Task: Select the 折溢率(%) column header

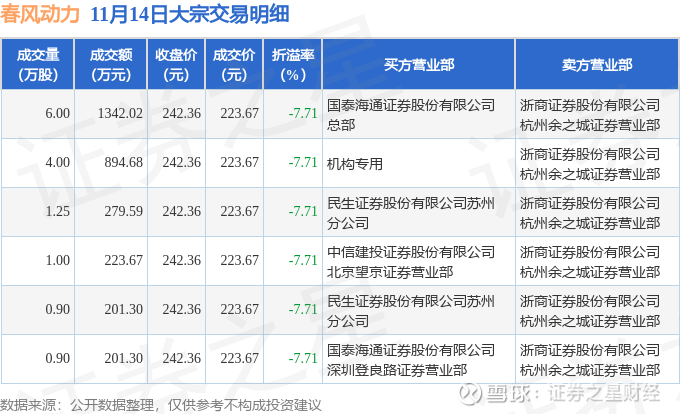Action: click(x=293, y=65)
